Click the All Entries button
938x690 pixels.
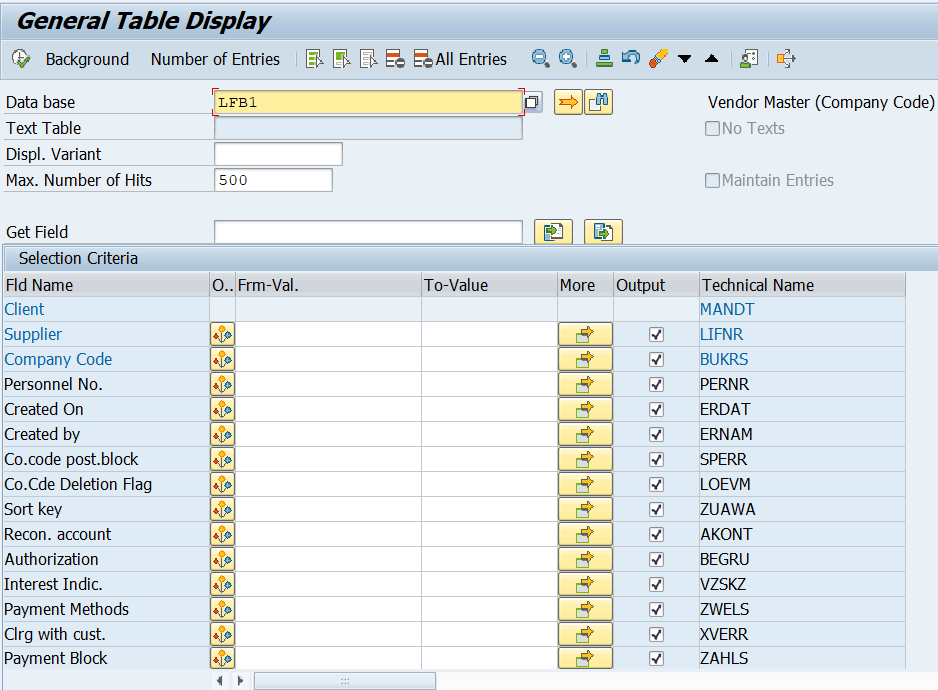pos(461,59)
